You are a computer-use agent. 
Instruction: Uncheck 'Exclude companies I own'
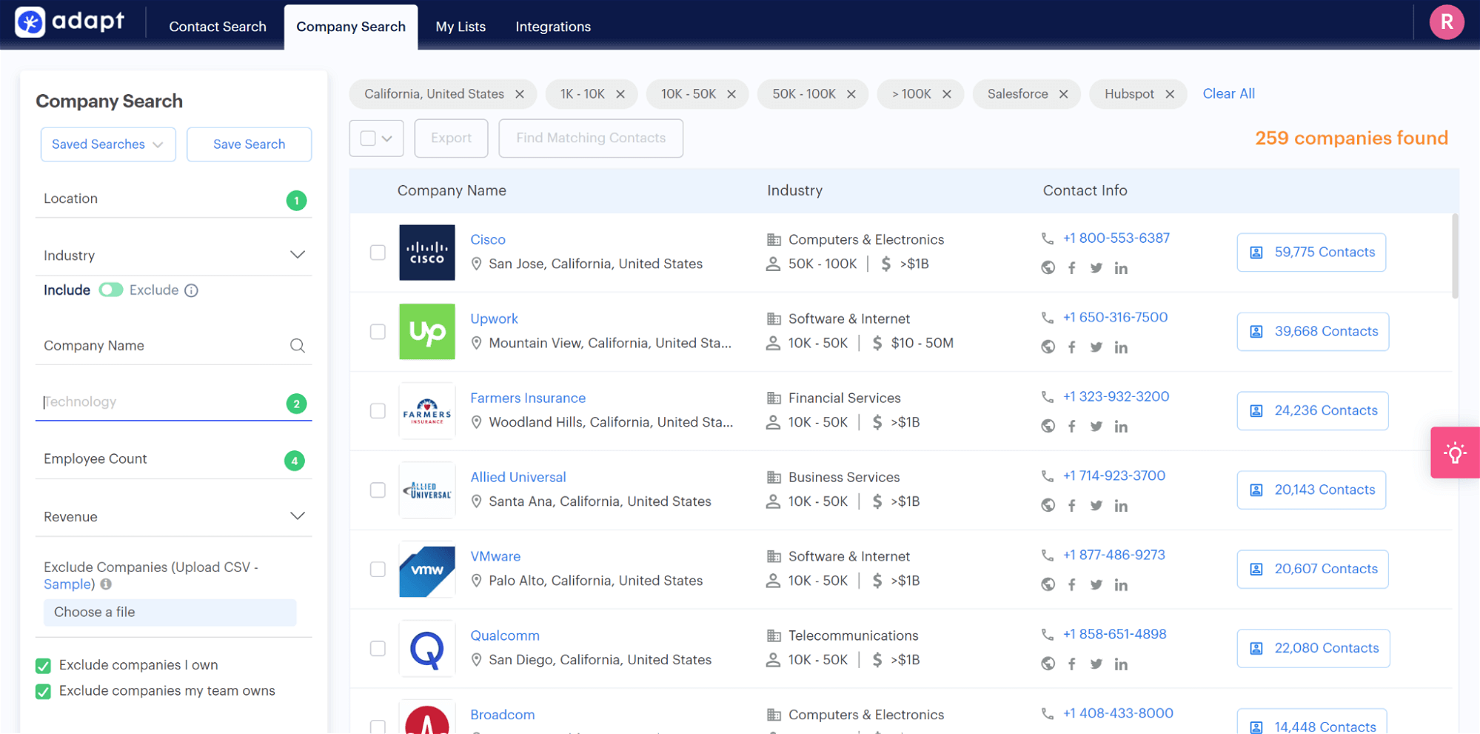tap(43, 664)
